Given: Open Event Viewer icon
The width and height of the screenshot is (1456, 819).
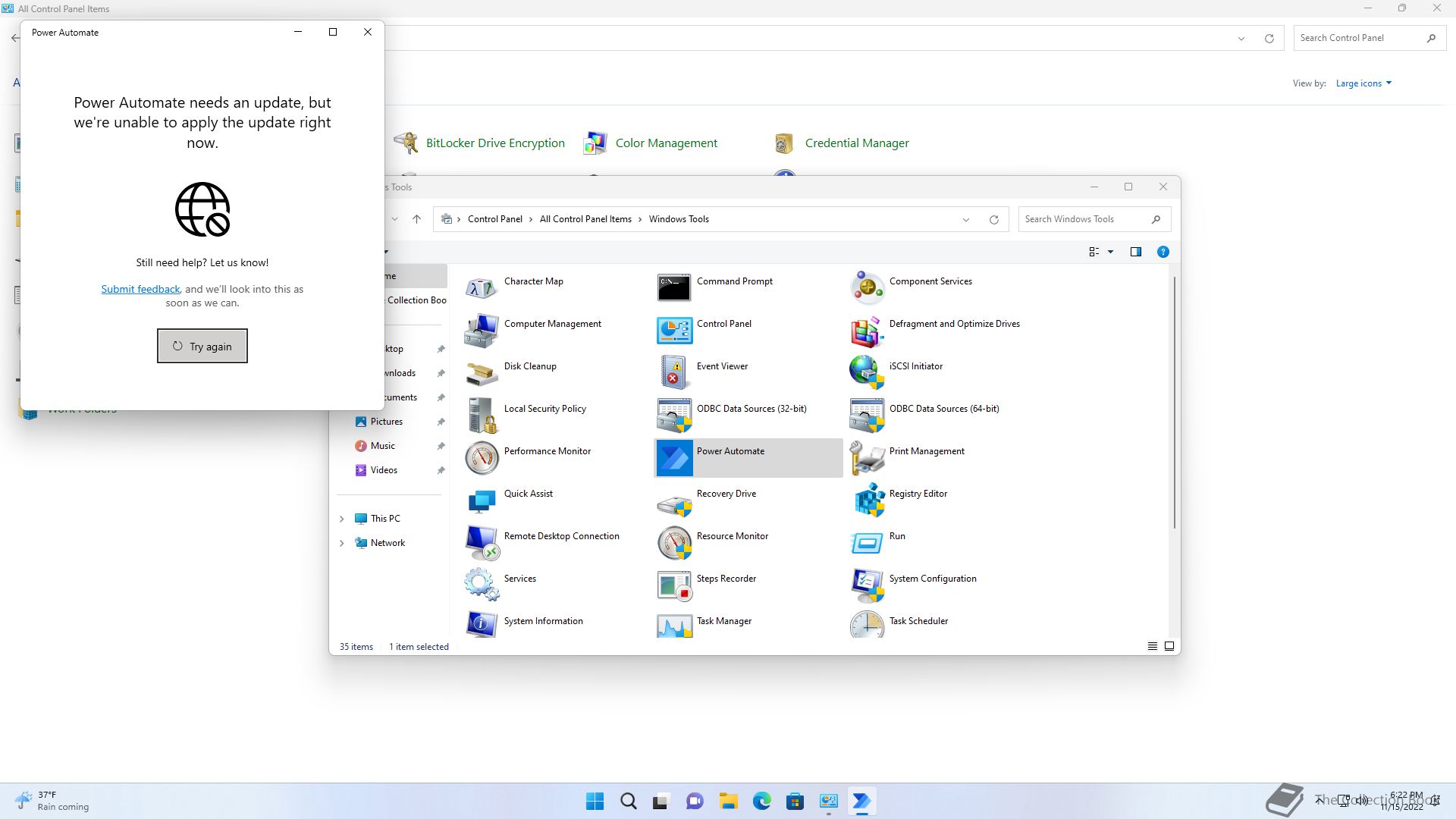Looking at the screenshot, I should point(674,373).
